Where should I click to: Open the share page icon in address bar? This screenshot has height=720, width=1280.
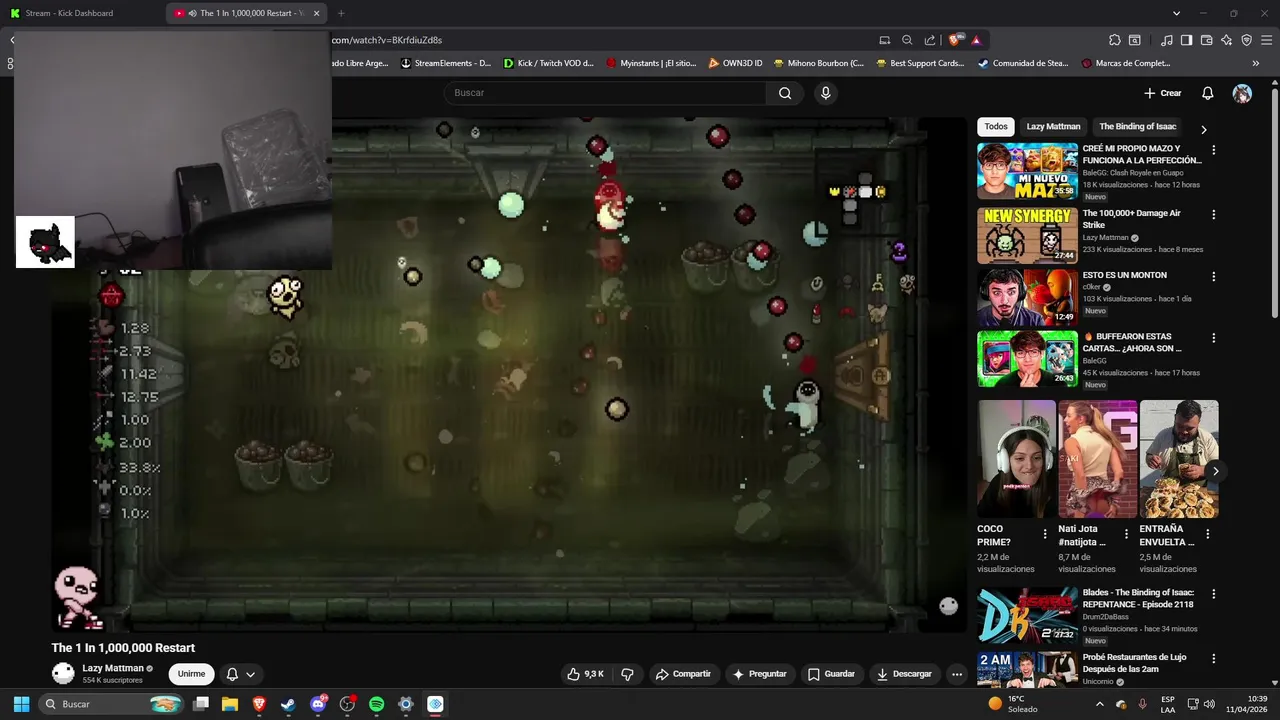pos(930,40)
